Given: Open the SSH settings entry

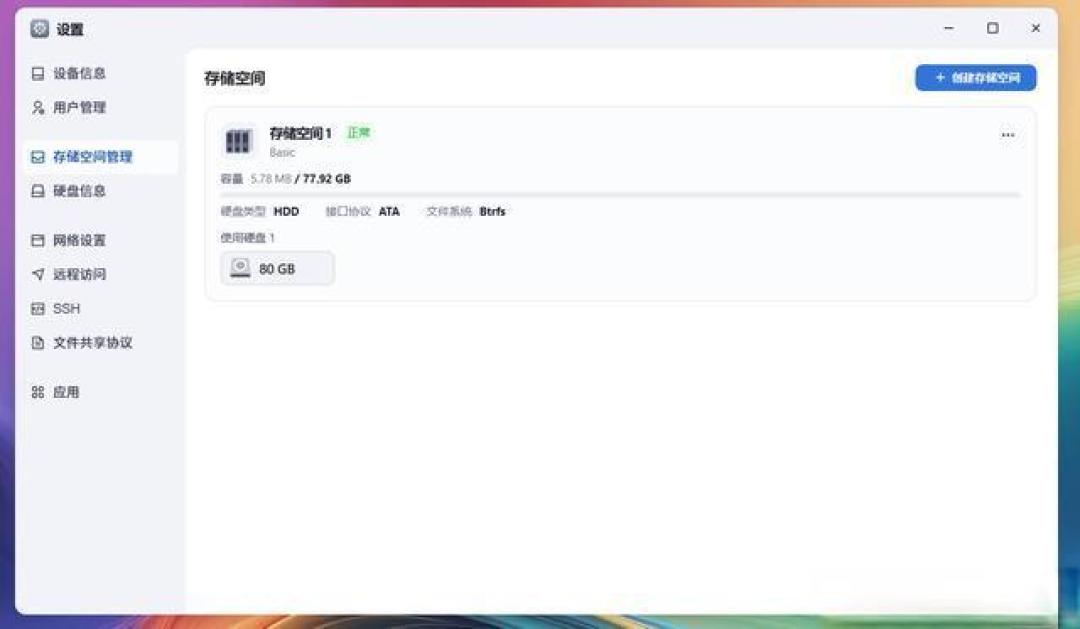Looking at the screenshot, I should click(x=101, y=309).
